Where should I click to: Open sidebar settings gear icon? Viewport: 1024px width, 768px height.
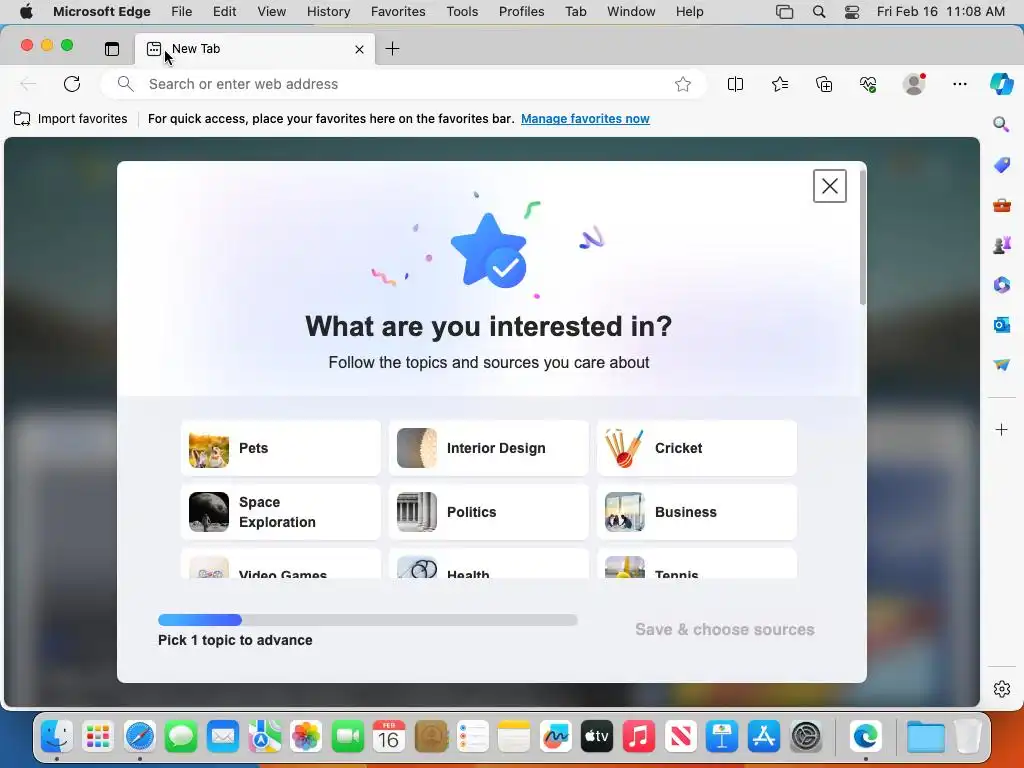pos(1001,689)
